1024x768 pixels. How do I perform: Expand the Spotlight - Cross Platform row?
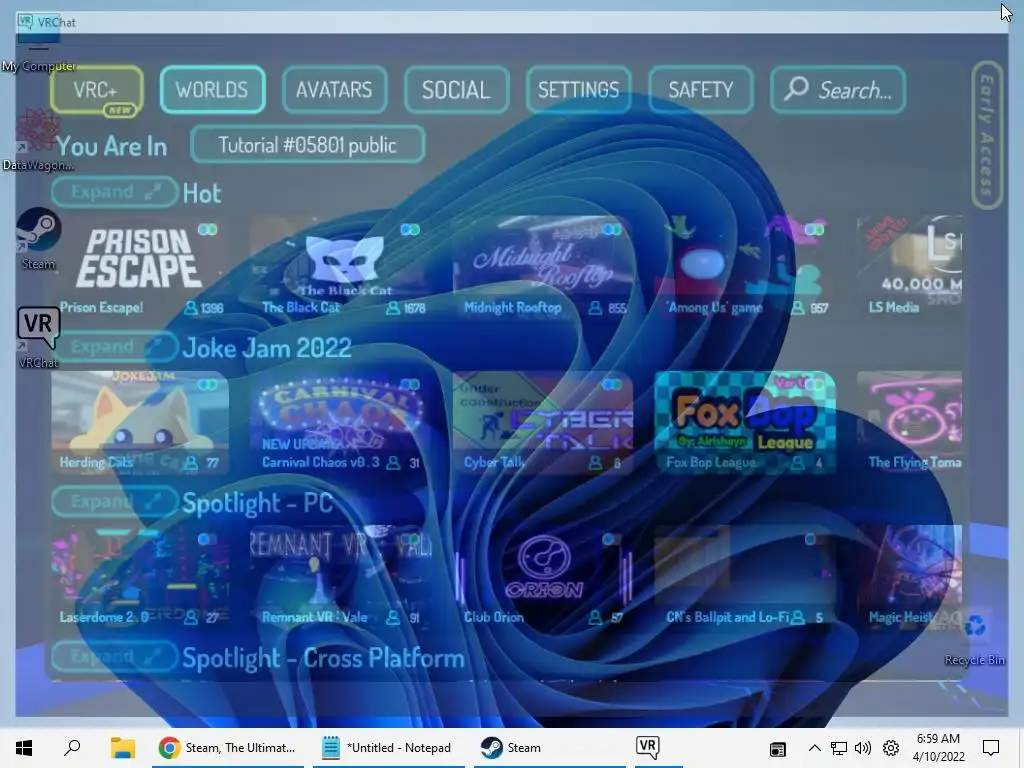pos(115,656)
